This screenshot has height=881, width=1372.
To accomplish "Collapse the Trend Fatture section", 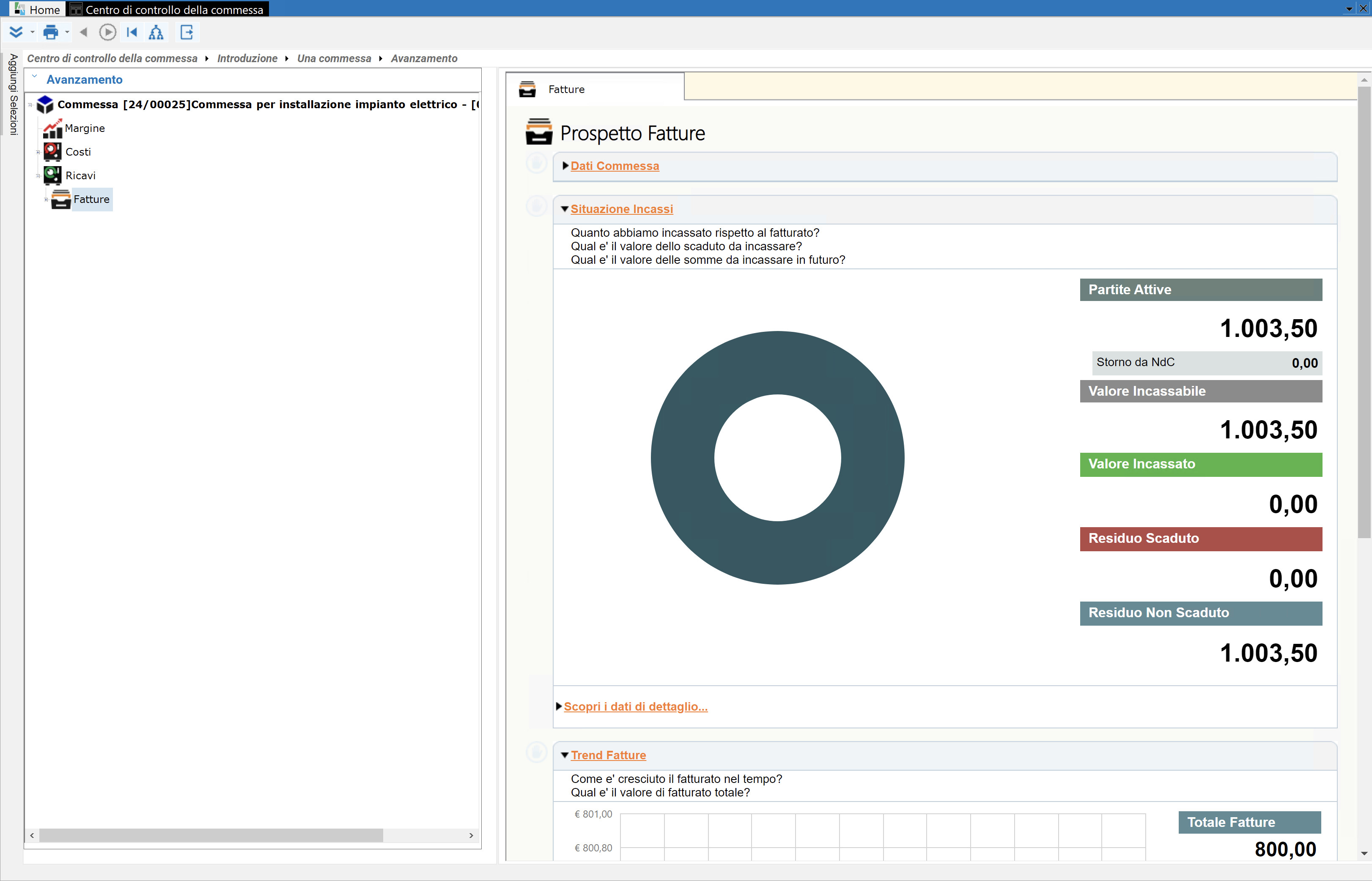I will coord(608,755).
